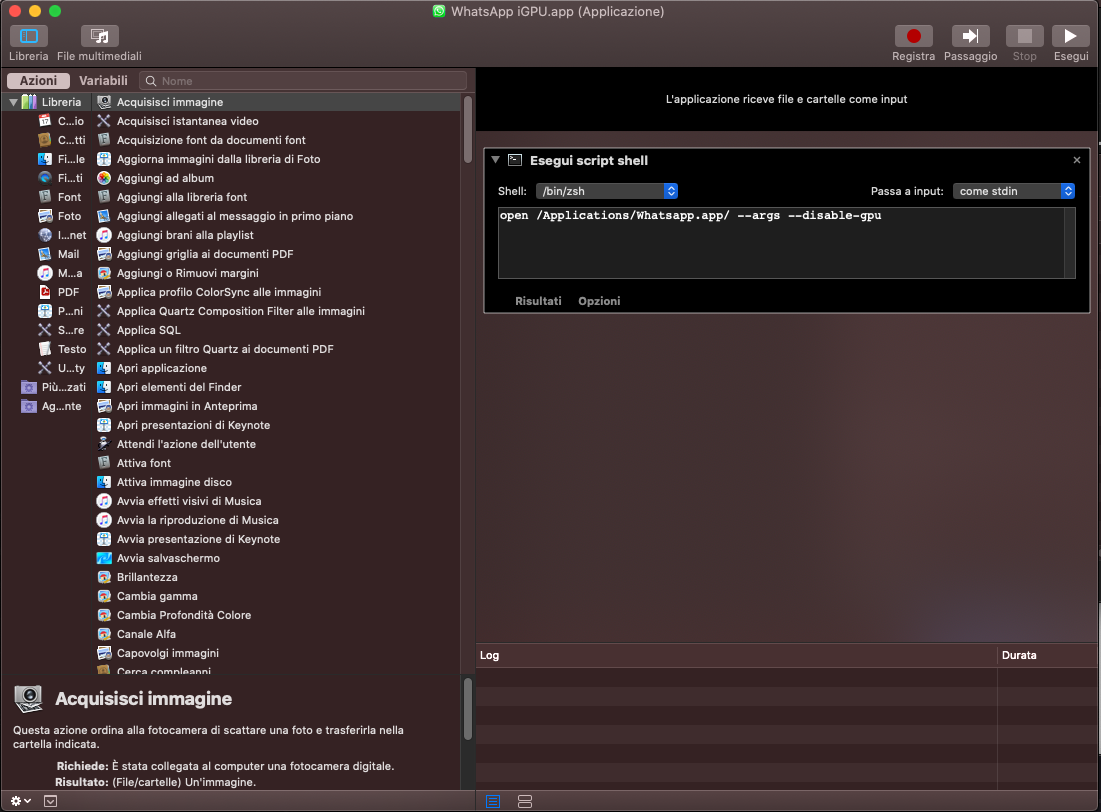Click the description panel scrollbar

(468, 708)
